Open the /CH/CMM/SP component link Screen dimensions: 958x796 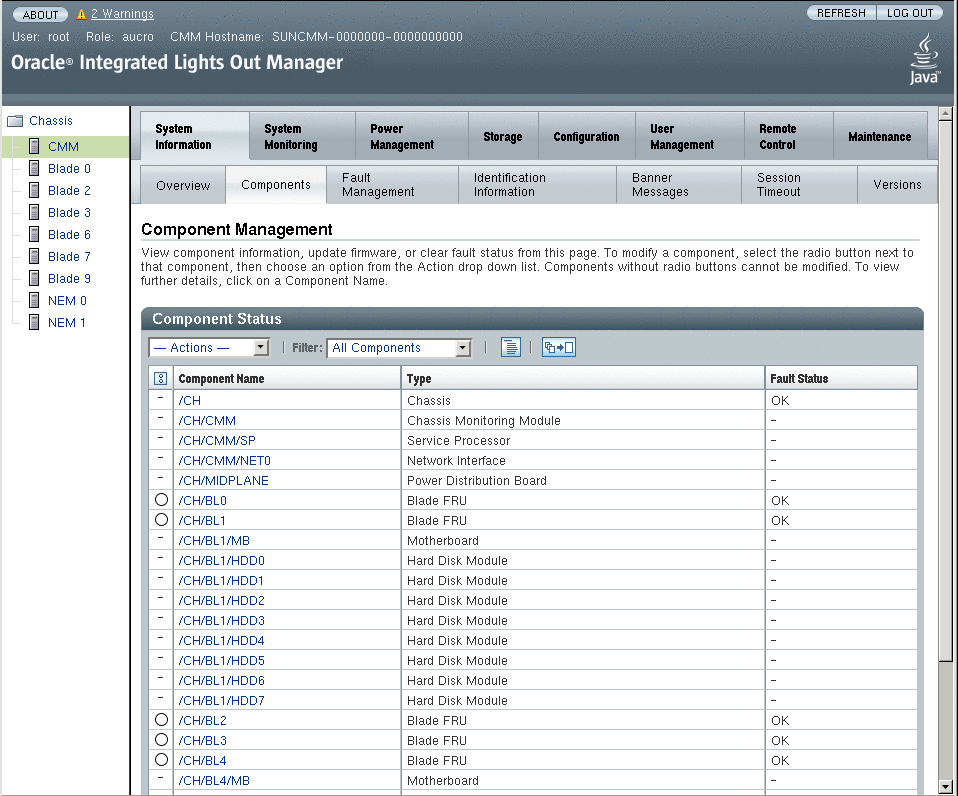(x=217, y=440)
